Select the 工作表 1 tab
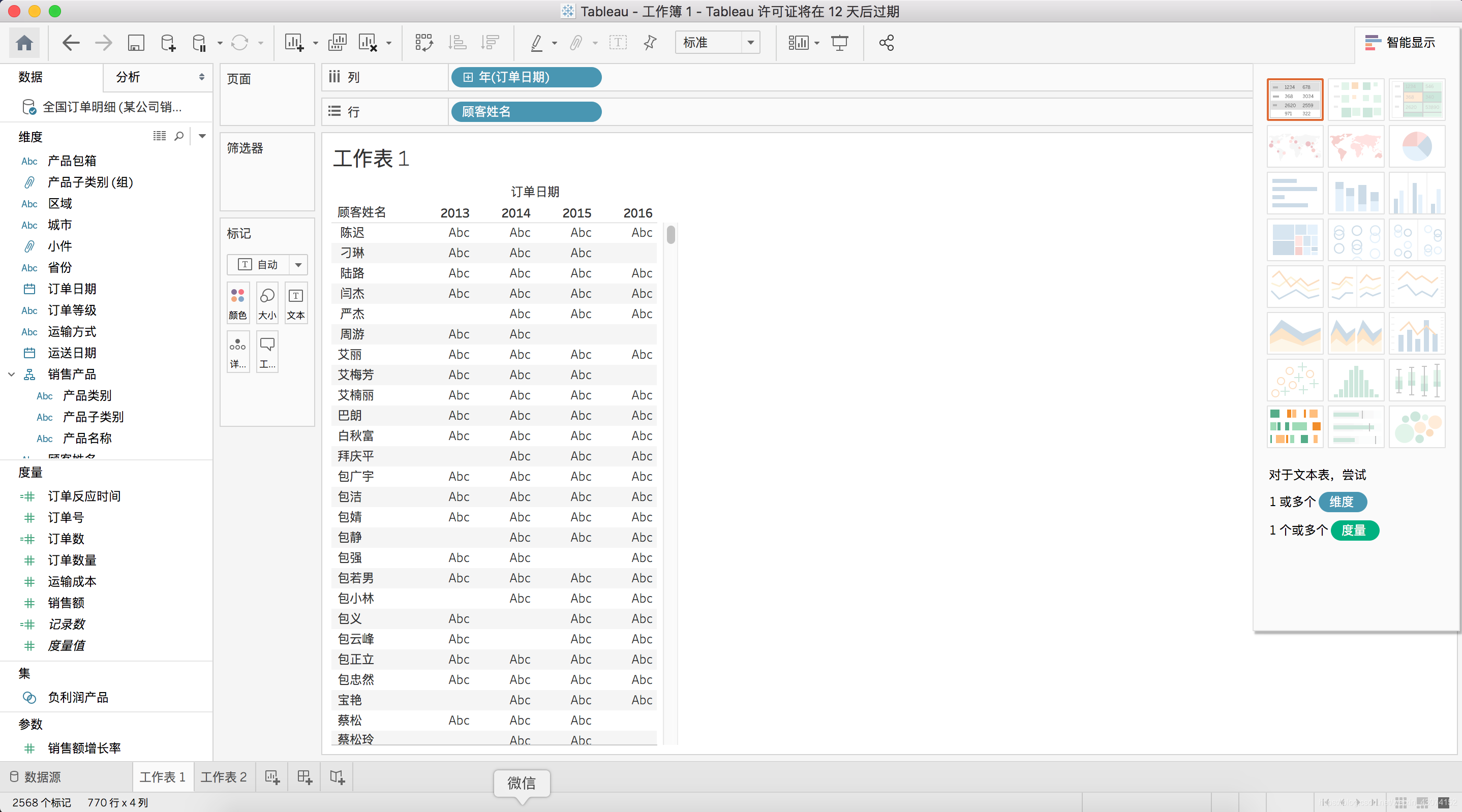Image resolution: width=1462 pixels, height=812 pixels. pos(162,777)
